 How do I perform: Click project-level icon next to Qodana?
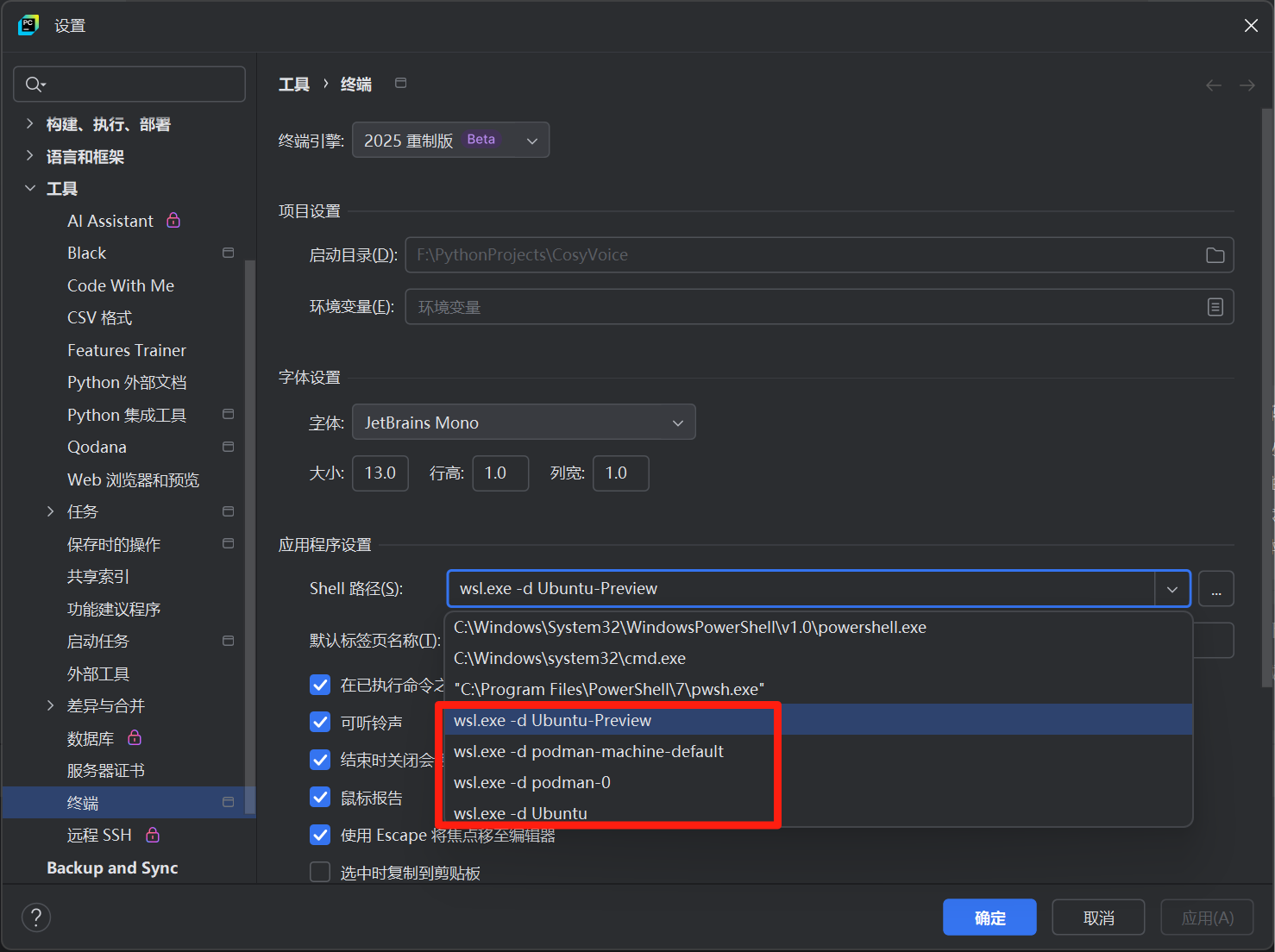[x=228, y=447]
